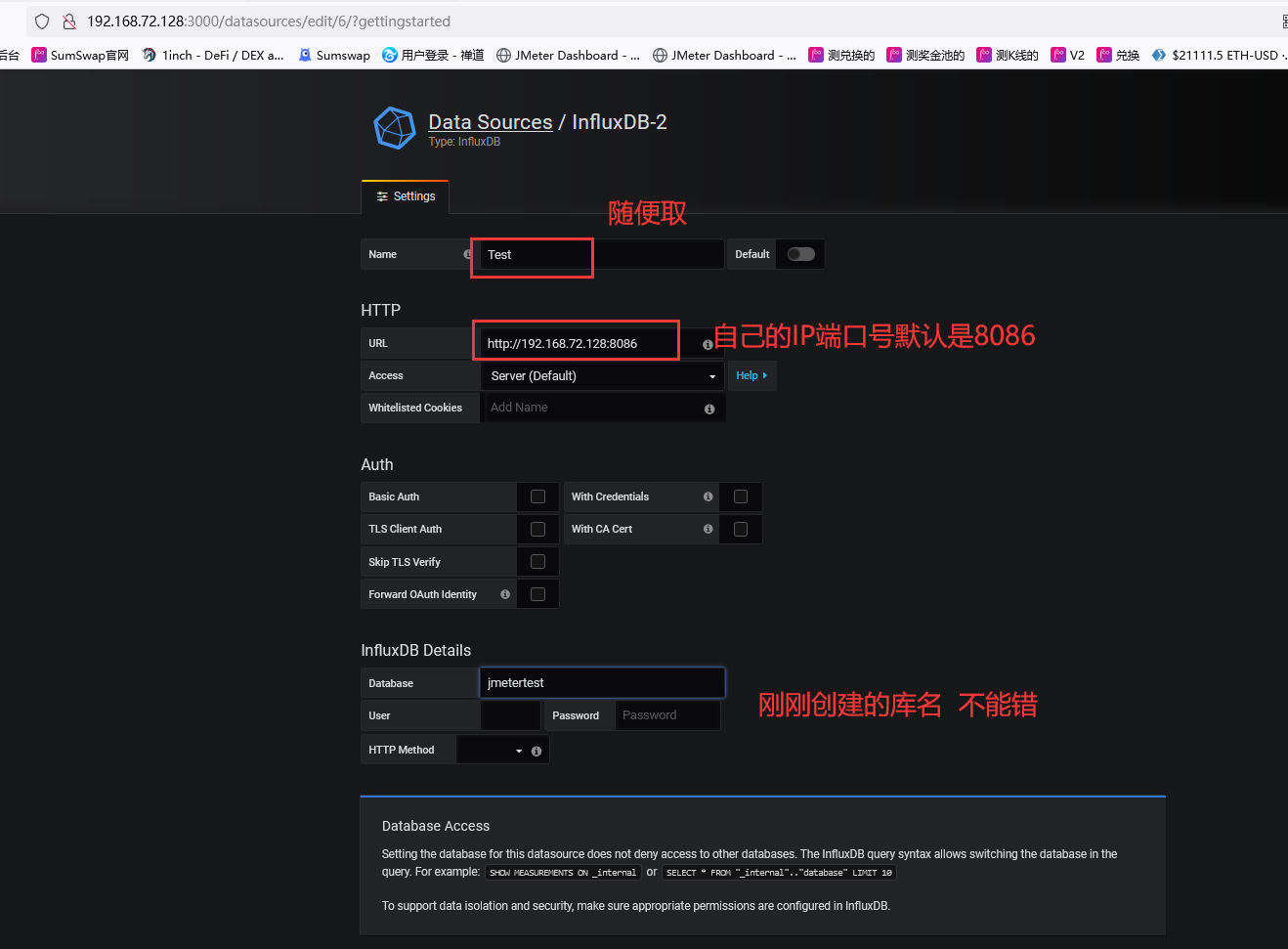1288x949 pixels.
Task: Click the Forward OAuth Identity info icon
Action: click(505, 594)
